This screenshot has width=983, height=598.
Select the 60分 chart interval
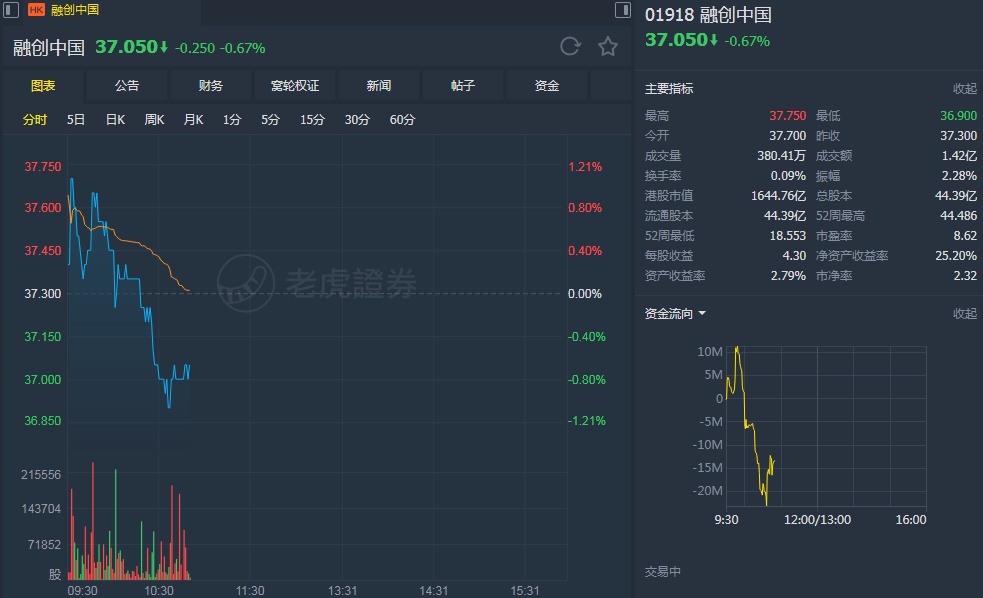[402, 120]
